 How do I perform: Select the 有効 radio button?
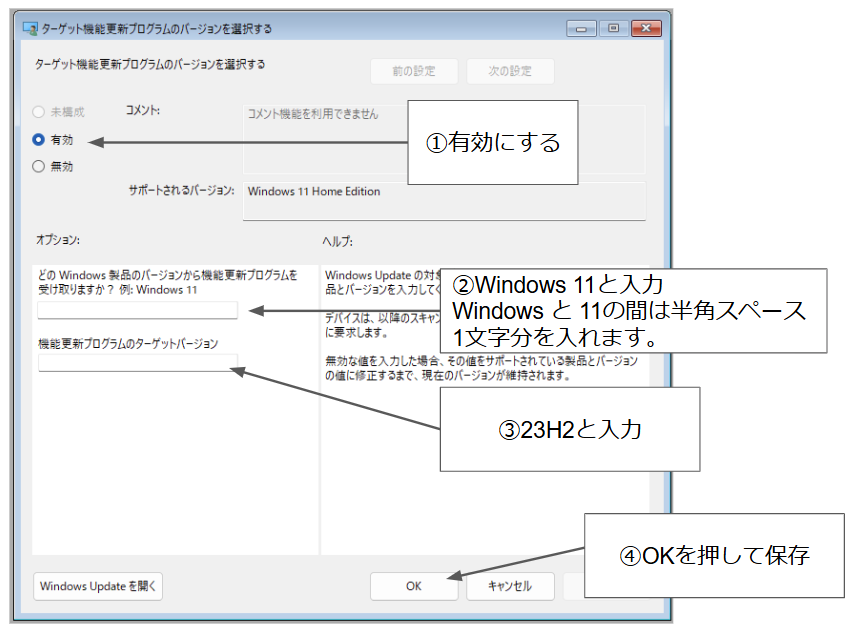(38, 140)
